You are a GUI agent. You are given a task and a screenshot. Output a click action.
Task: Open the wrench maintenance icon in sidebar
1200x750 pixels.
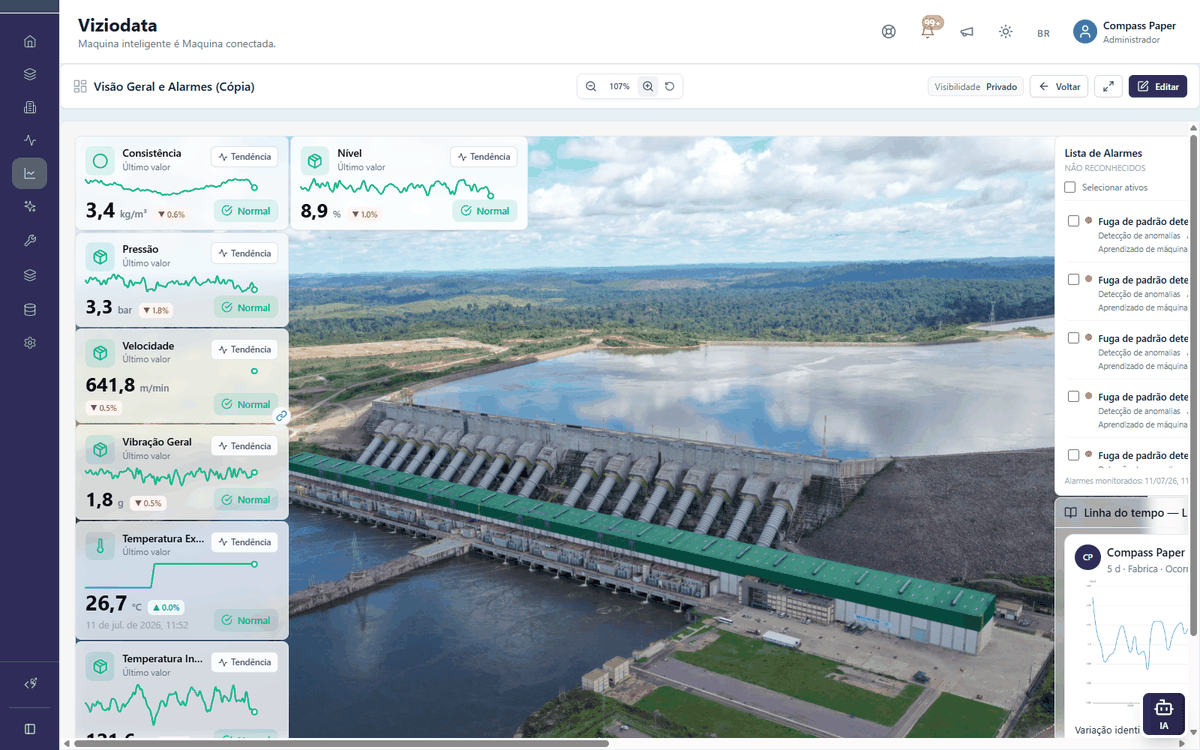(30, 240)
